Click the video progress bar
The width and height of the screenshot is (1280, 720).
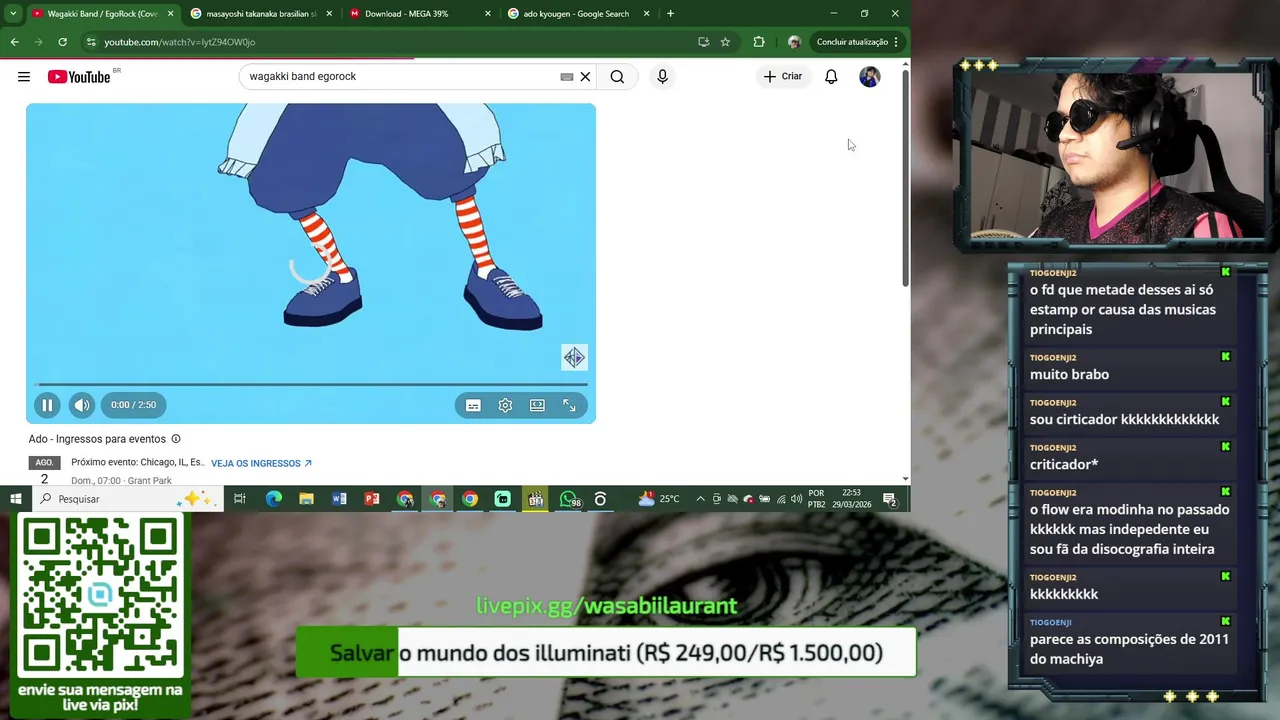(311, 384)
